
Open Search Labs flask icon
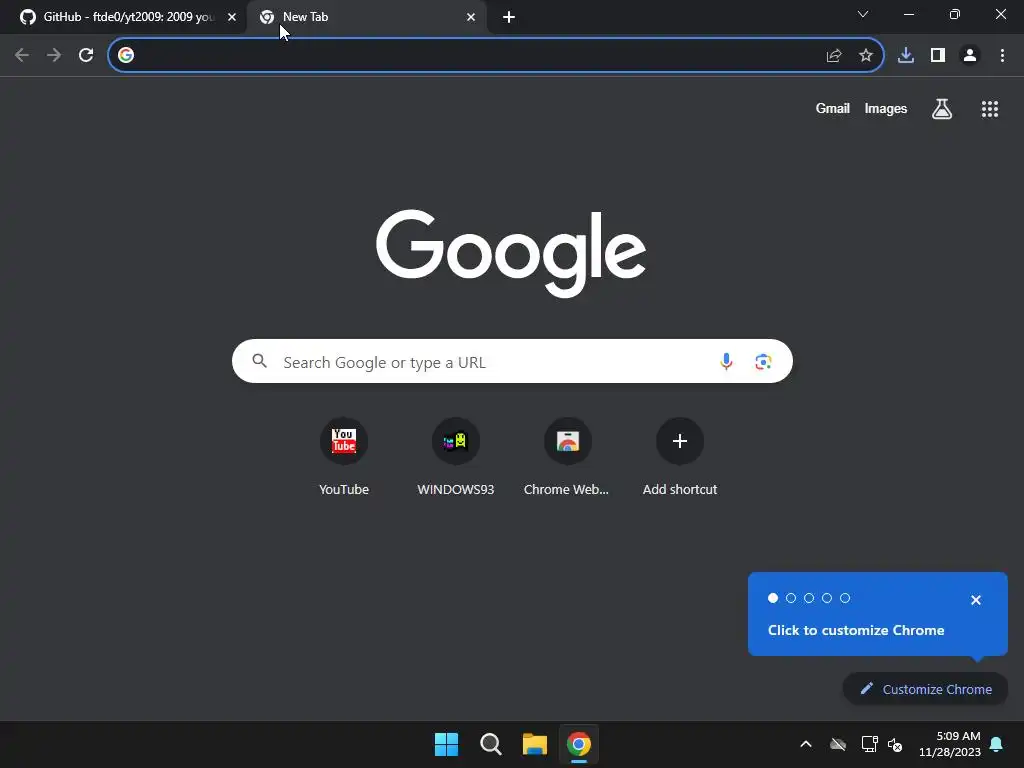(942, 109)
